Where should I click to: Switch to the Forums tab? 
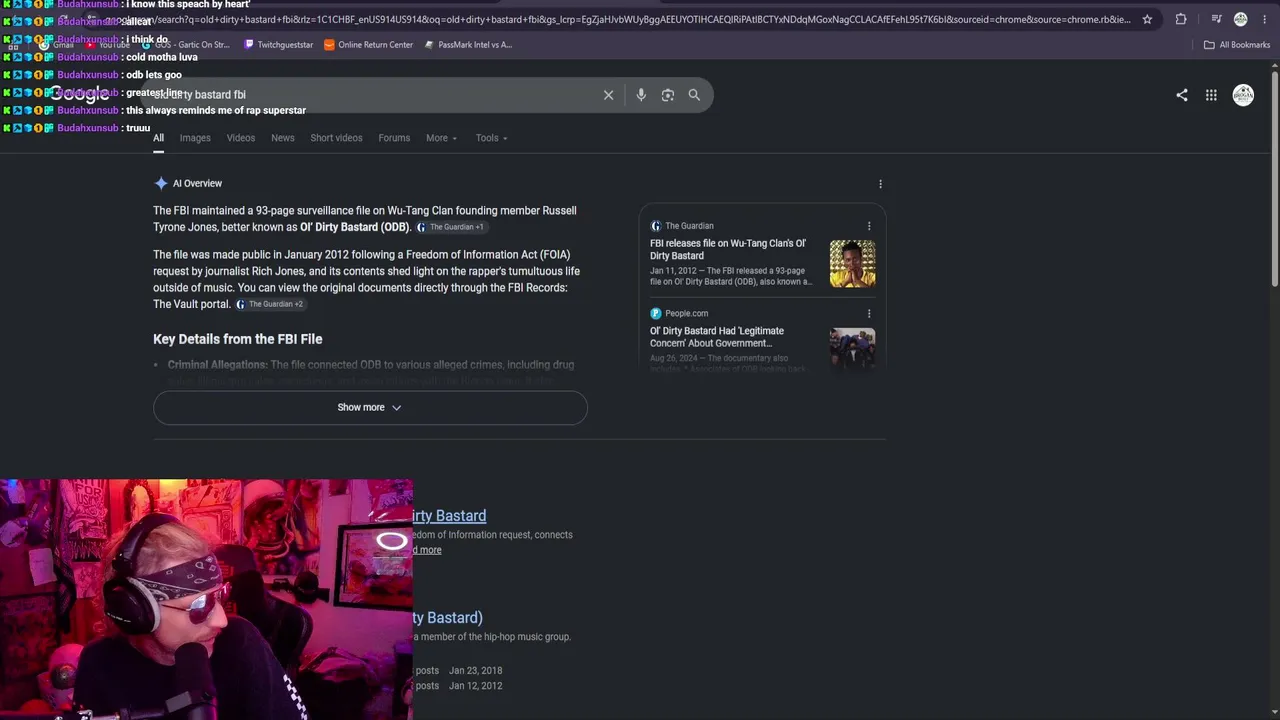(x=394, y=138)
